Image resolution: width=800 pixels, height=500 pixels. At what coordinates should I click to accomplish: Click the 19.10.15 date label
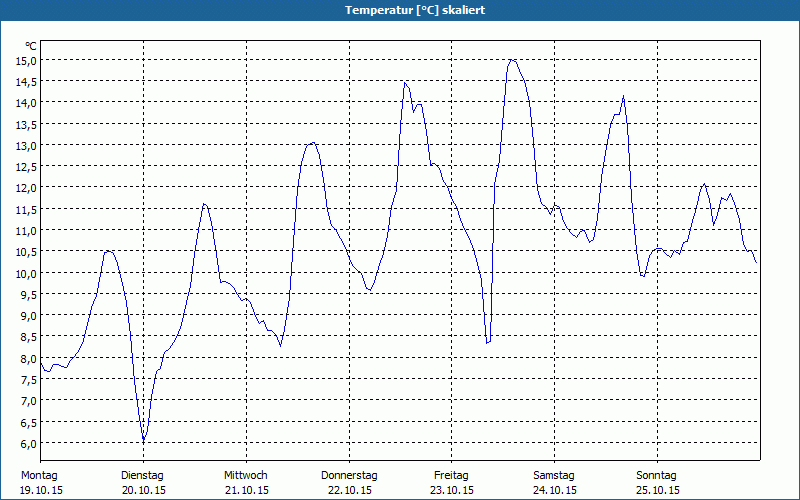click(x=41, y=490)
